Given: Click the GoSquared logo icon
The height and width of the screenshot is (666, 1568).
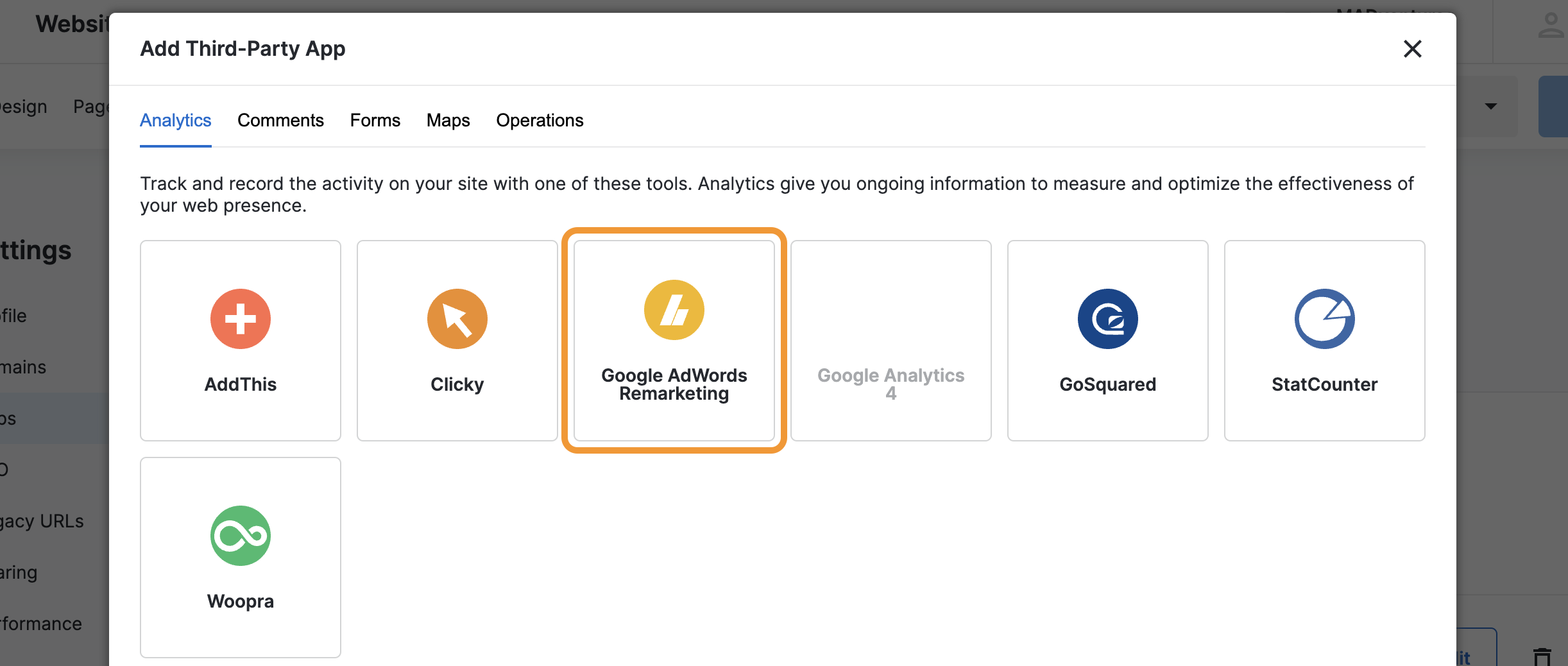Looking at the screenshot, I should (1108, 319).
